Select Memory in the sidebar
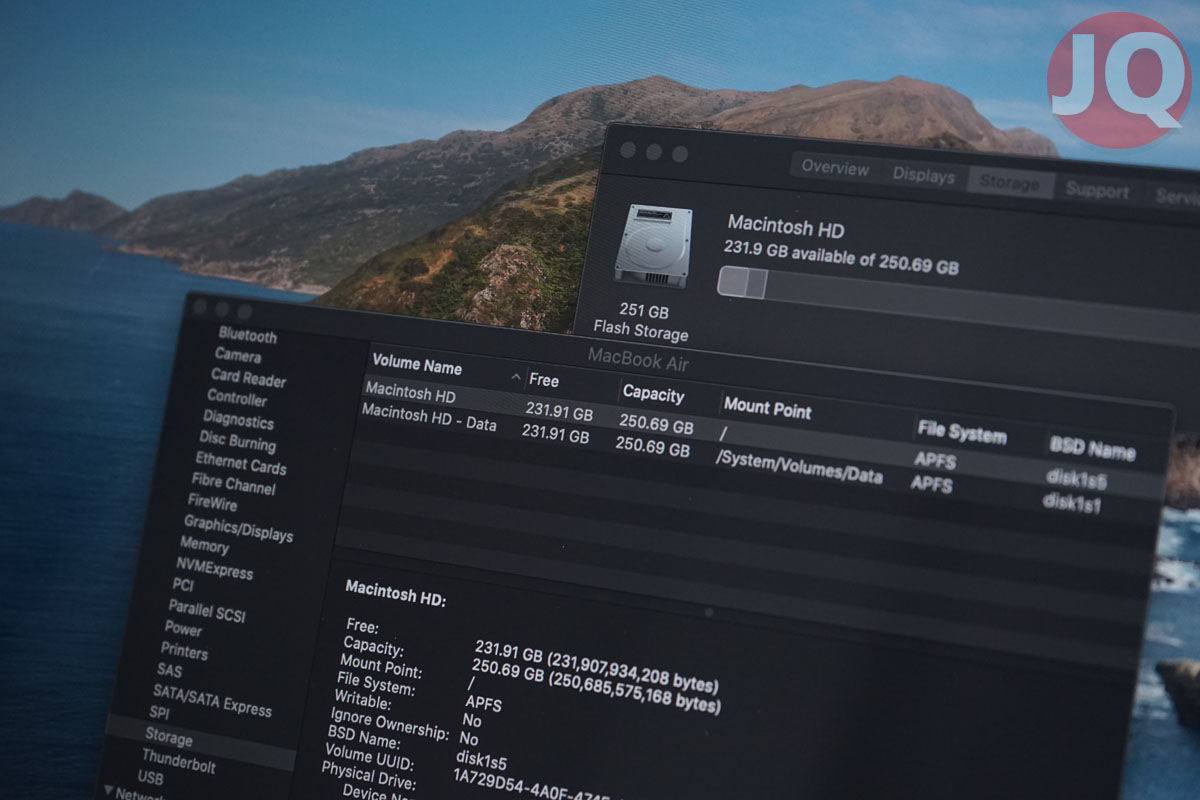Viewport: 1200px width, 800px height. coord(204,545)
